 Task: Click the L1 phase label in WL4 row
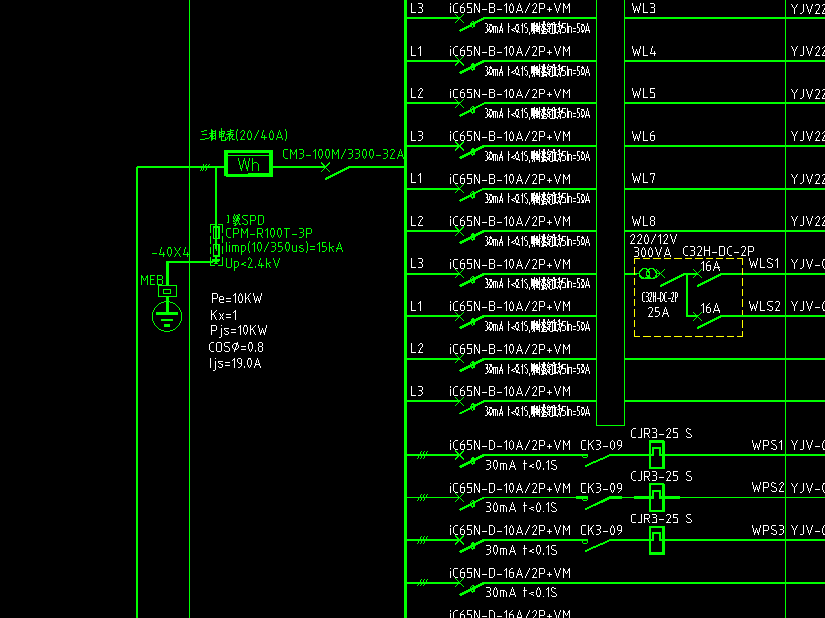coord(416,52)
